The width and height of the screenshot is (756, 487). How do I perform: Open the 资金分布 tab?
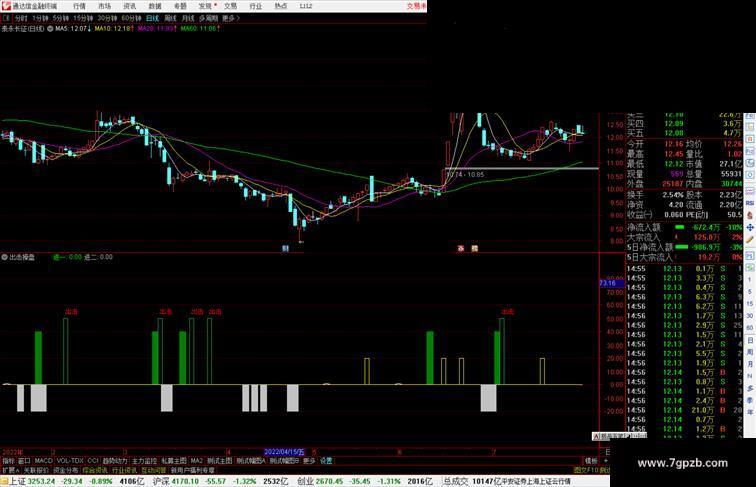point(66,470)
